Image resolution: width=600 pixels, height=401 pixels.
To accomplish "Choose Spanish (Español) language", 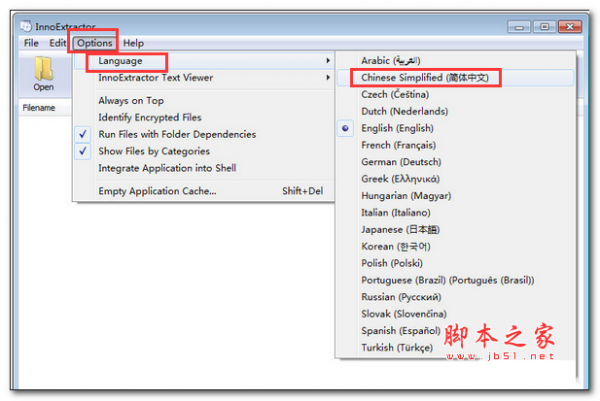I will tap(455, 331).
